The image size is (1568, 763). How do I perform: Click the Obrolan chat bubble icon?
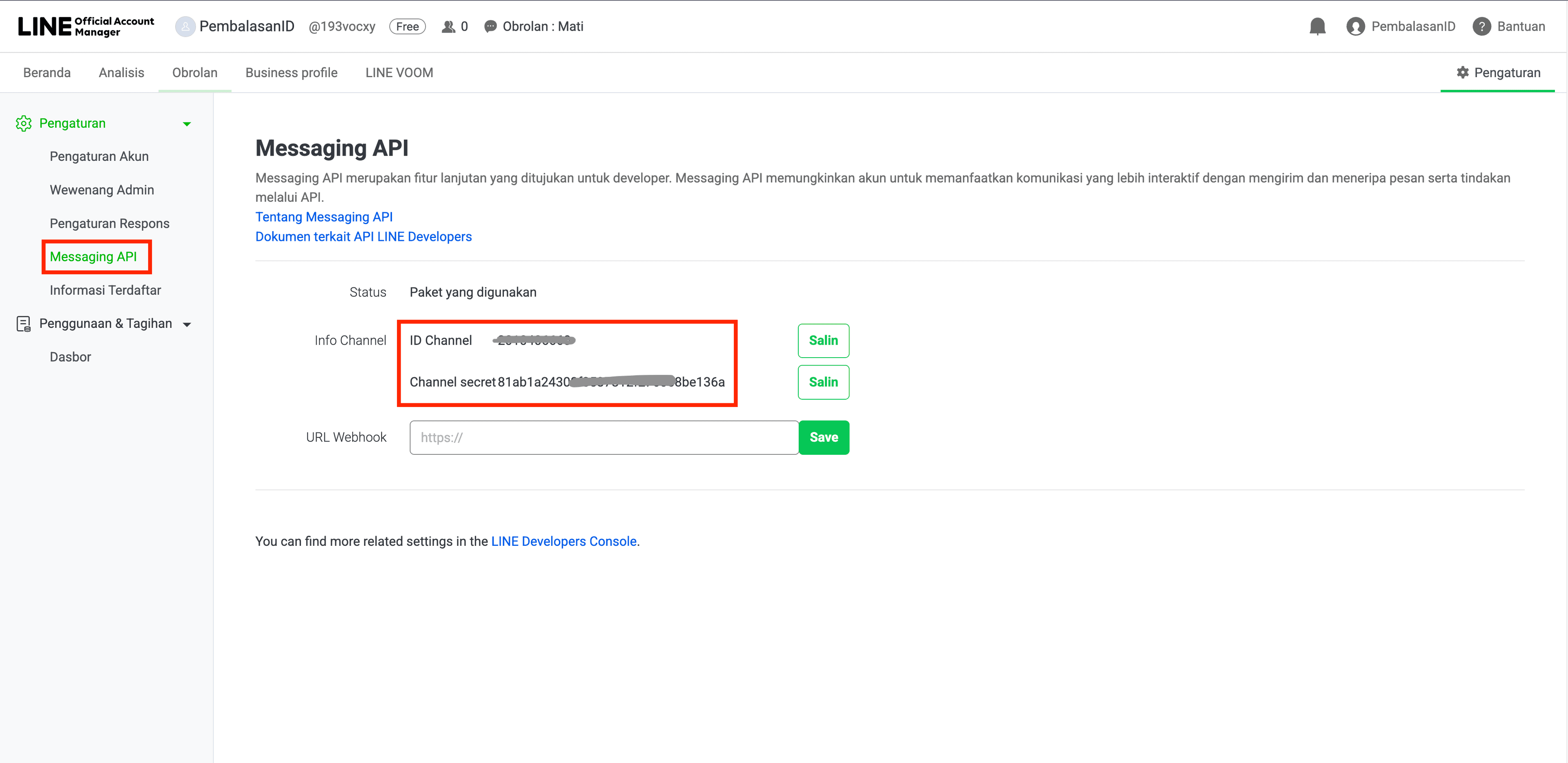pos(490,27)
